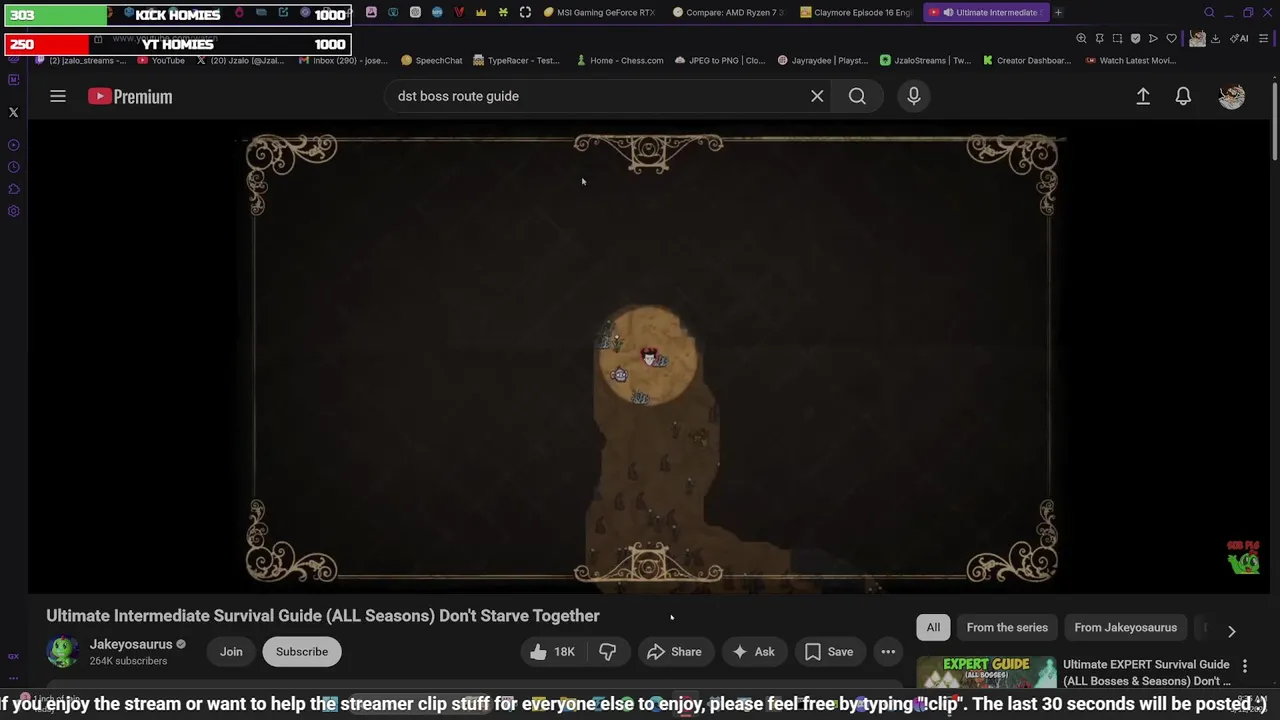Open YouTube notifications bell
This screenshot has width=1280, height=720.
point(1183,96)
